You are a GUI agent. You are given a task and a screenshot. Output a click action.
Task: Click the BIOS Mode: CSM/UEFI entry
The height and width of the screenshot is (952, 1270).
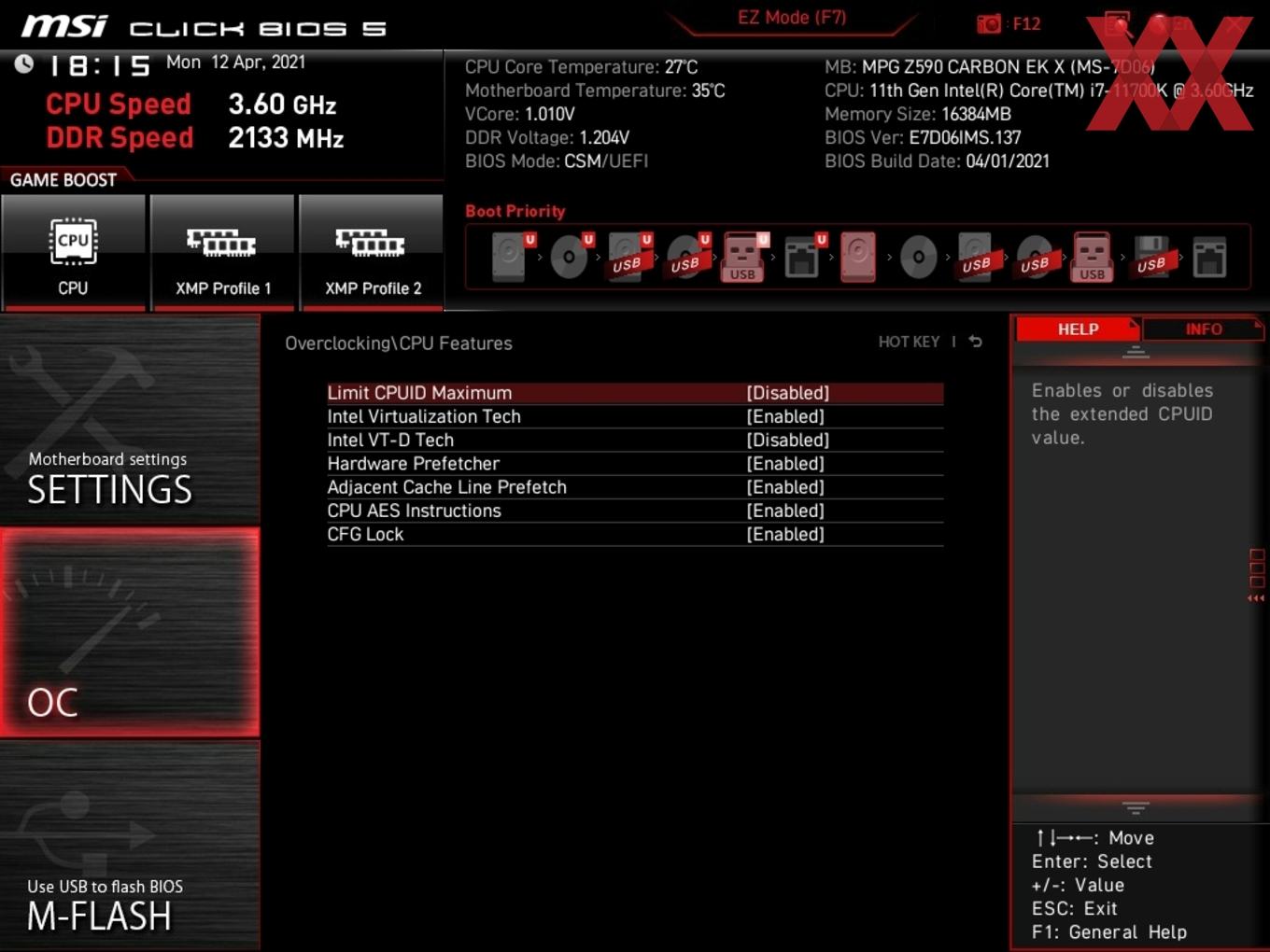pos(557,161)
